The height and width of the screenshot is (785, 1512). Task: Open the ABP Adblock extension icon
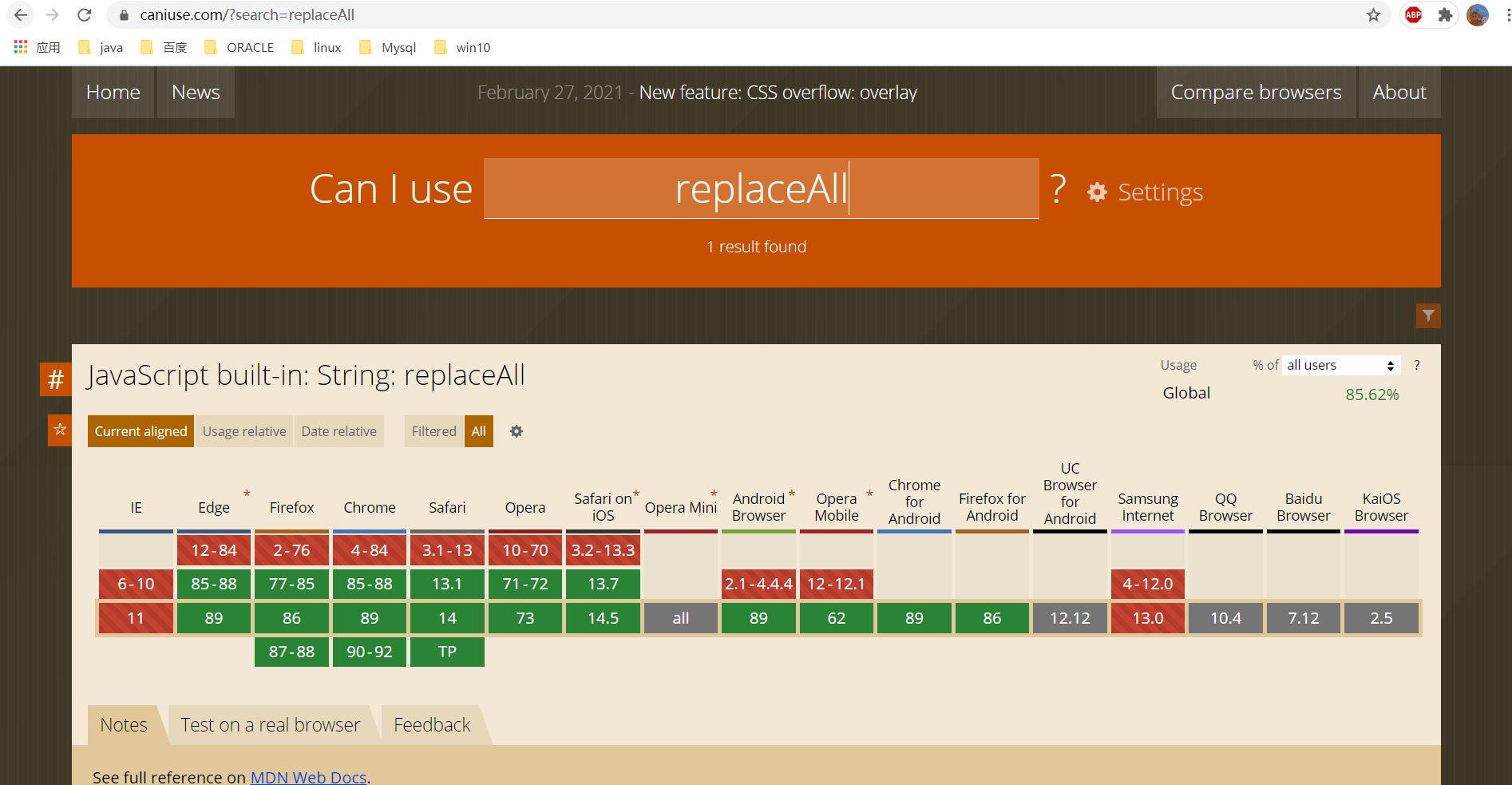[x=1413, y=14]
